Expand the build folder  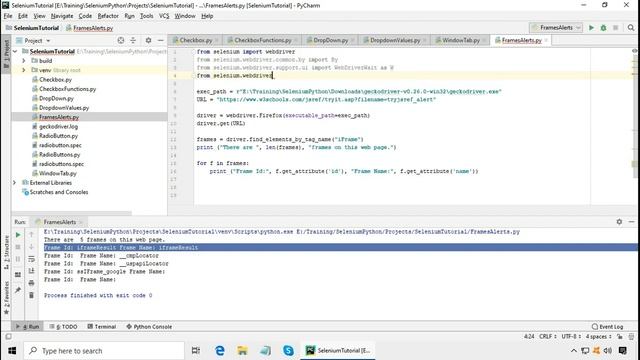[x=24, y=61]
